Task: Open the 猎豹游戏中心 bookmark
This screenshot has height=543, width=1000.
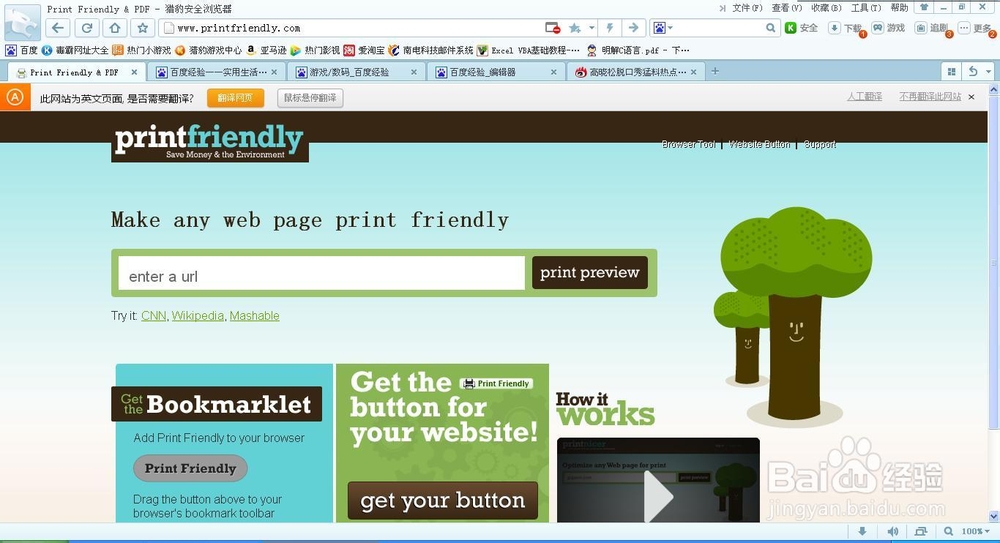Action: click(208, 50)
